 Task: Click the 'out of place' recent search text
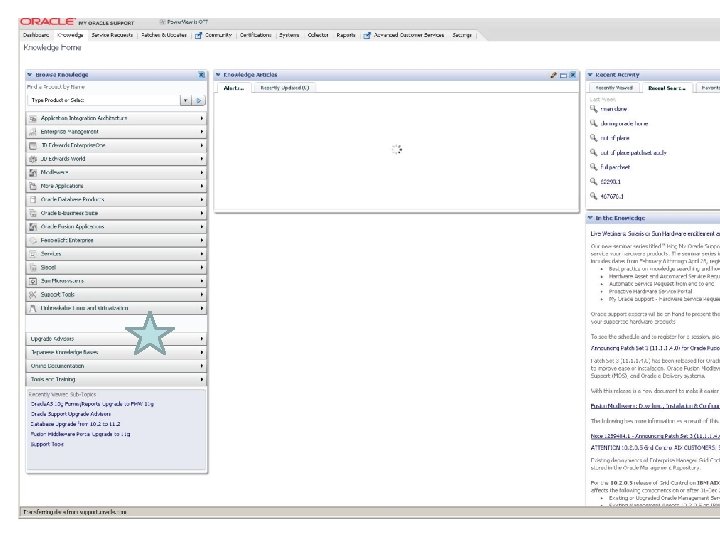[x=615, y=138]
